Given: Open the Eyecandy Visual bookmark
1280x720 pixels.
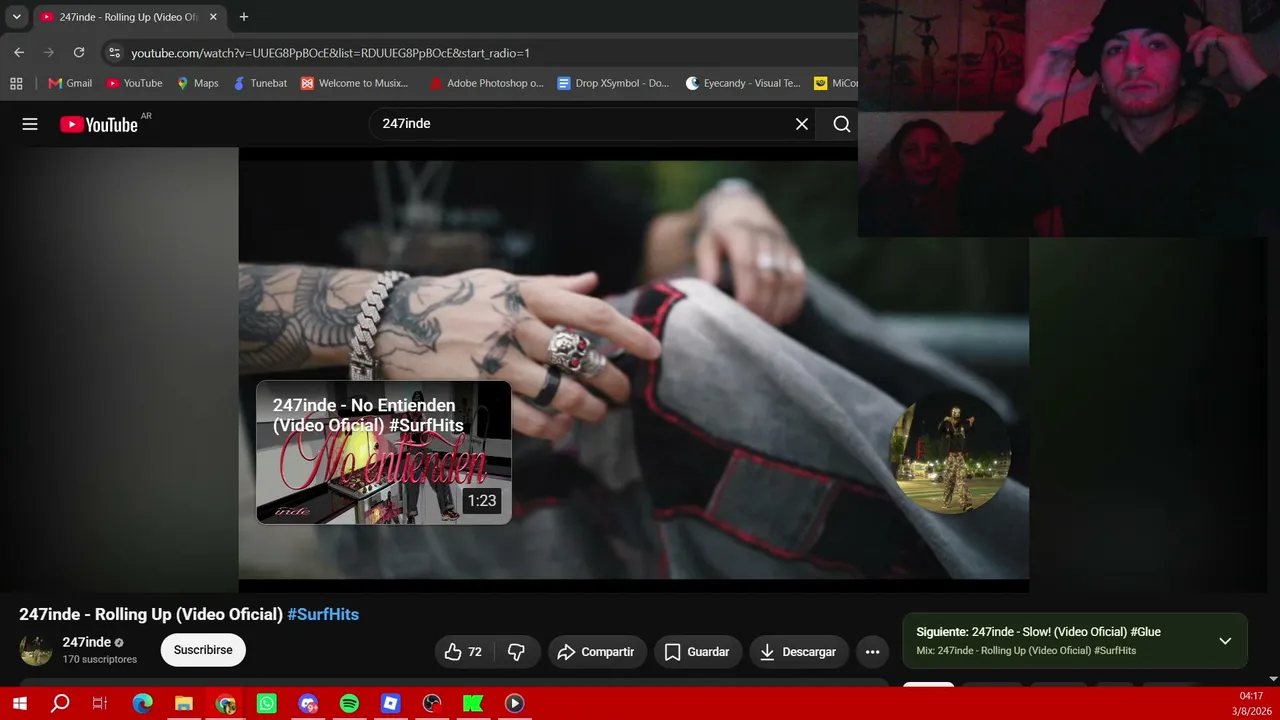Looking at the screenshot, I should pos(743,83).
